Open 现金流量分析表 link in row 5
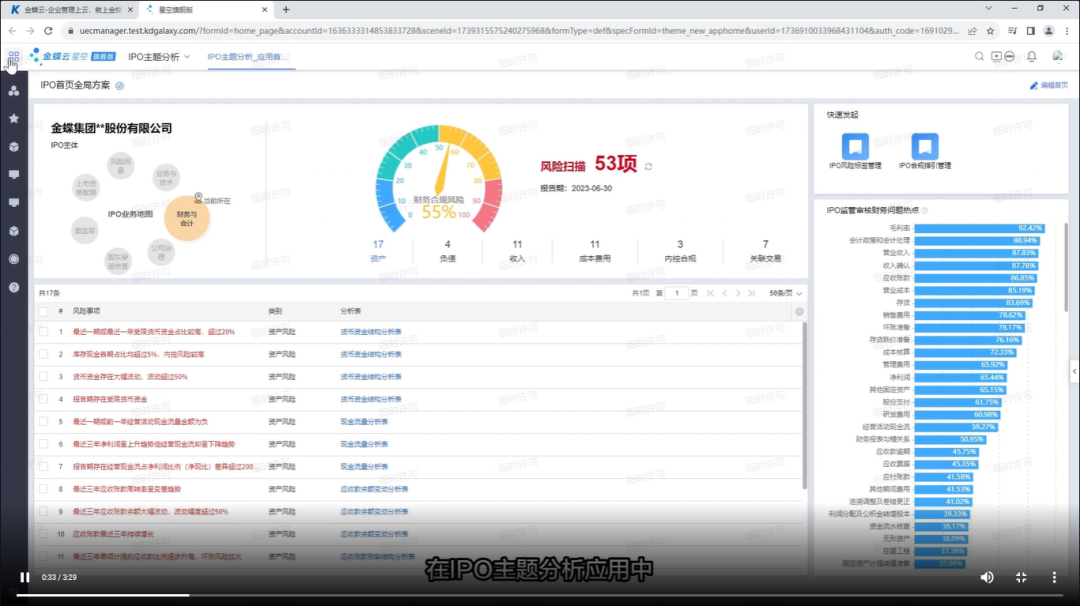This screenshot has height=606, width=1080. 364,421
